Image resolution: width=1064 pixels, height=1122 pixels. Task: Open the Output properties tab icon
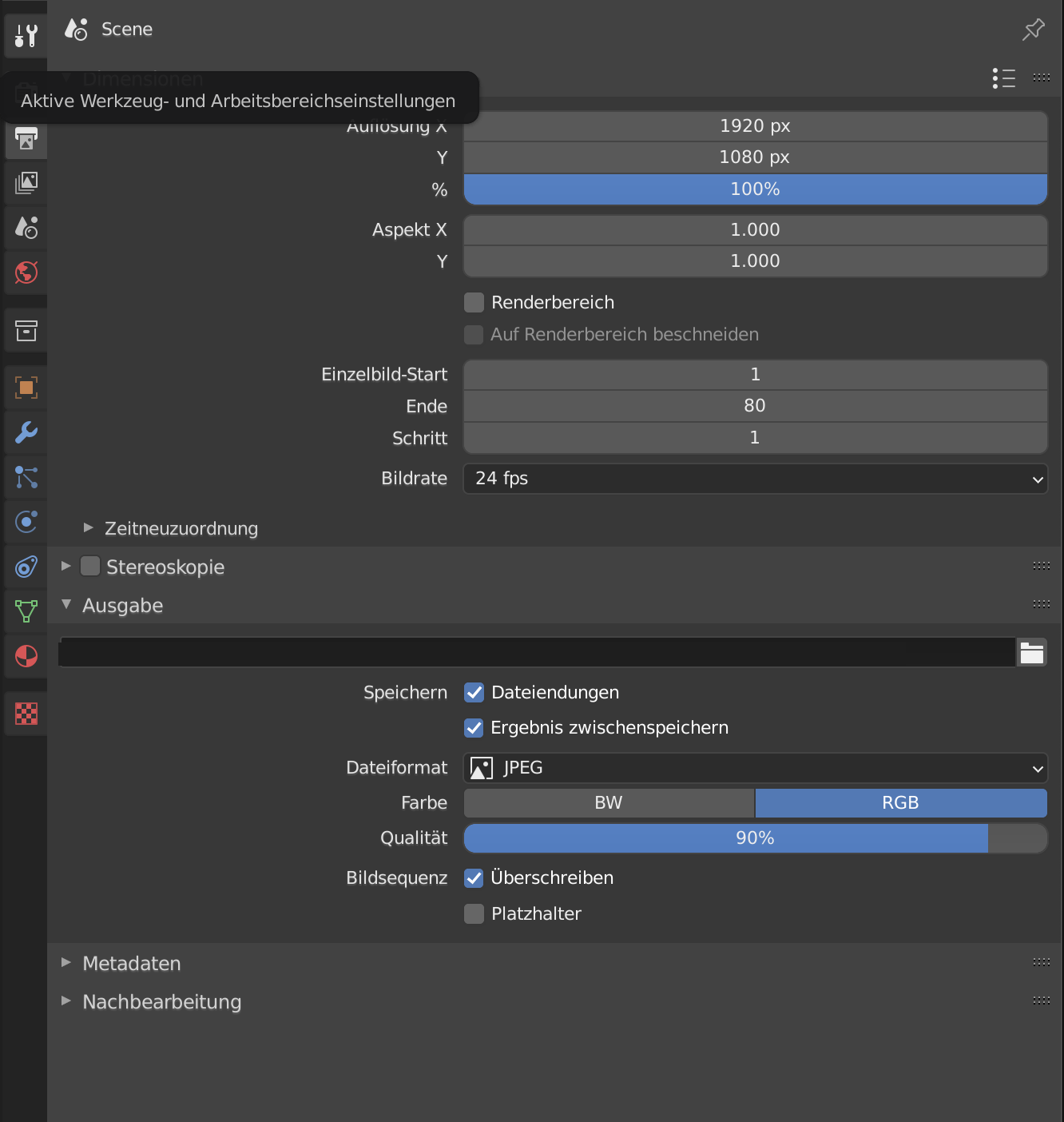coord(26,139)
